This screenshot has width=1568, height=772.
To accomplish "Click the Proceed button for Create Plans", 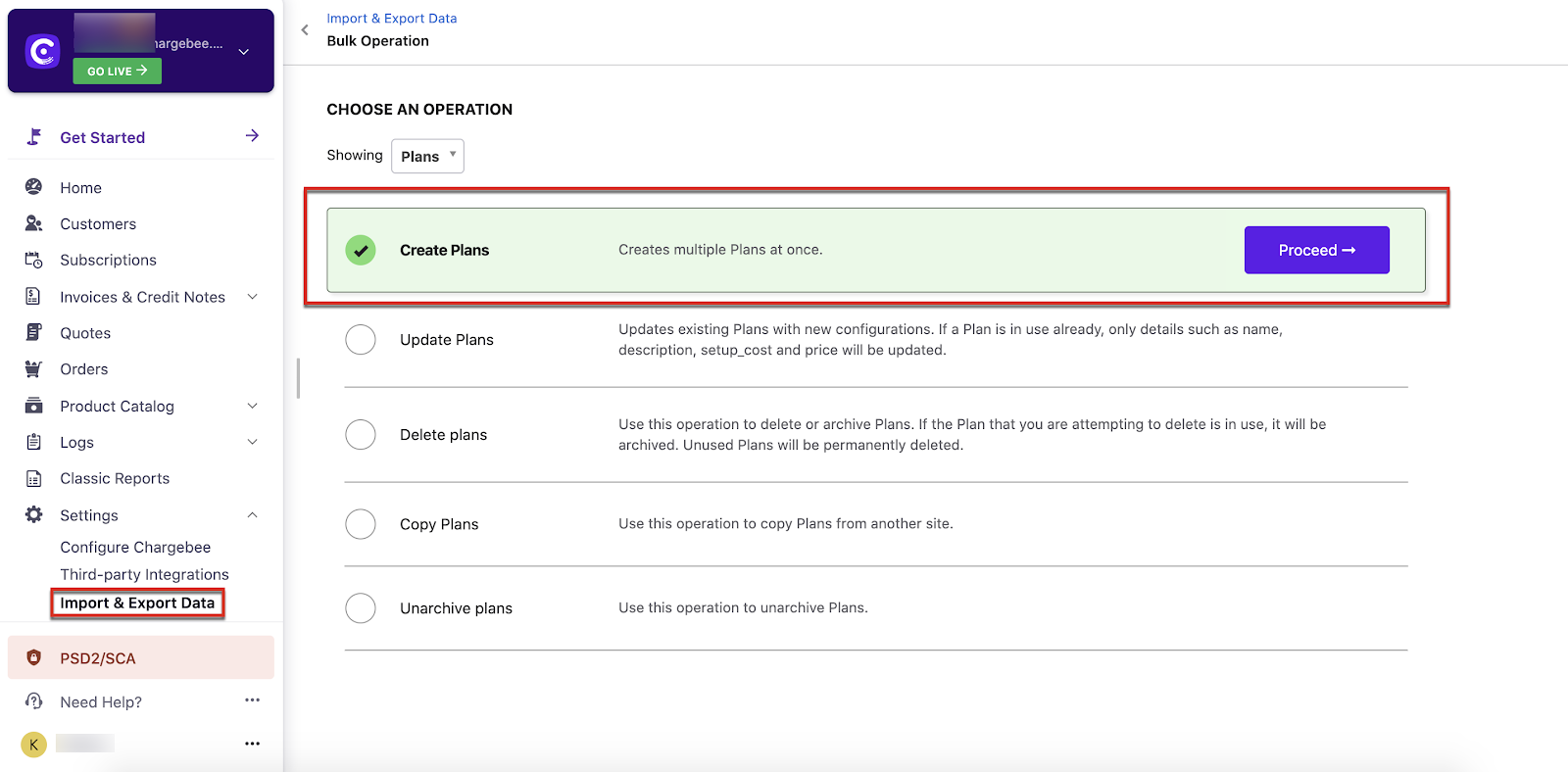I will coord(1316,251).
